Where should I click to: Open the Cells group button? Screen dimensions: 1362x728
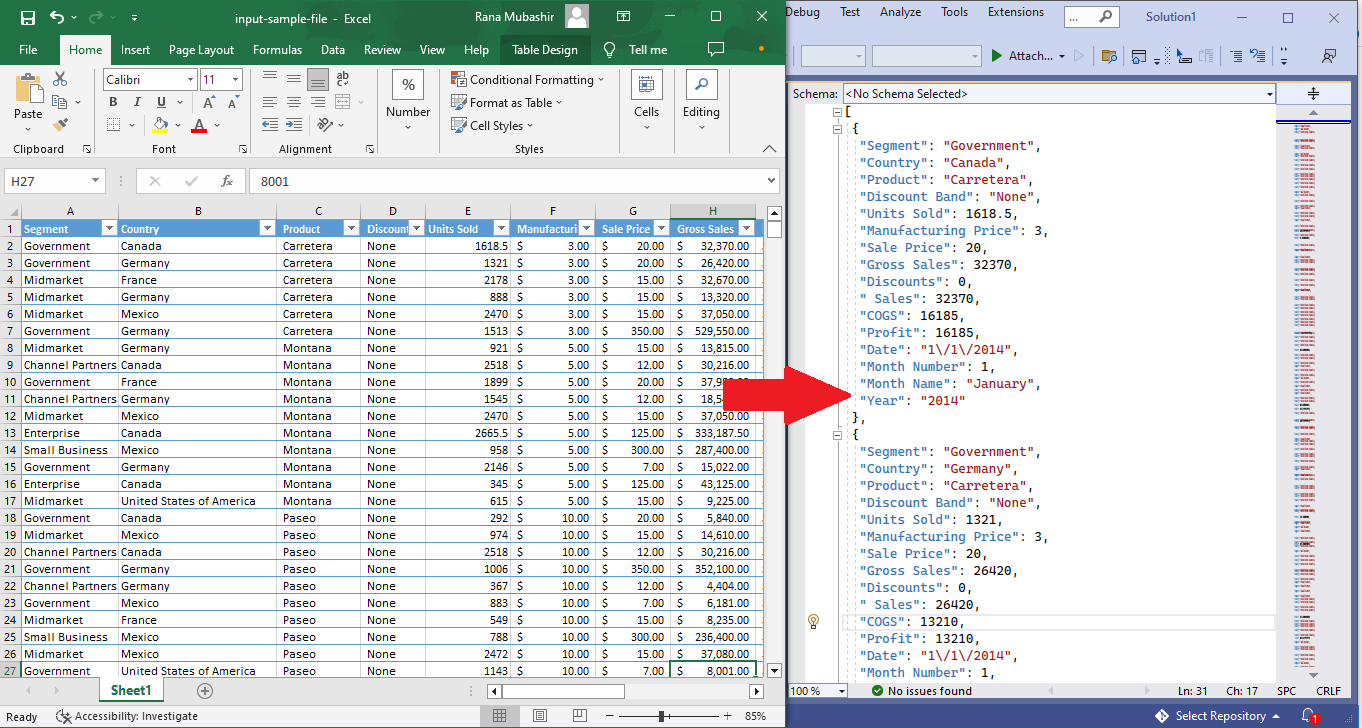(646, 100)
